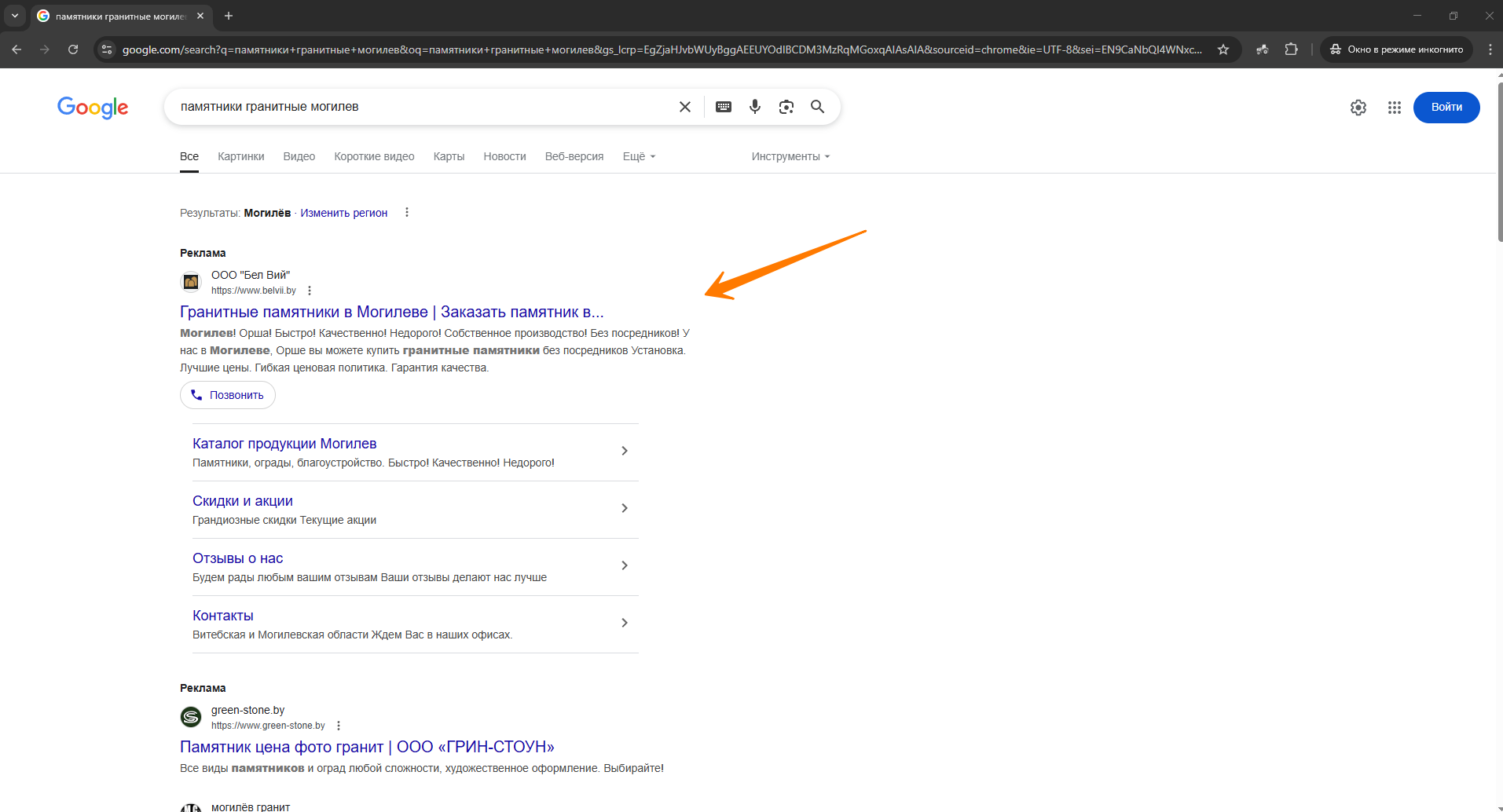Close the Google search tab
This screenshot has width=1503, height=812.
point(200,16)
